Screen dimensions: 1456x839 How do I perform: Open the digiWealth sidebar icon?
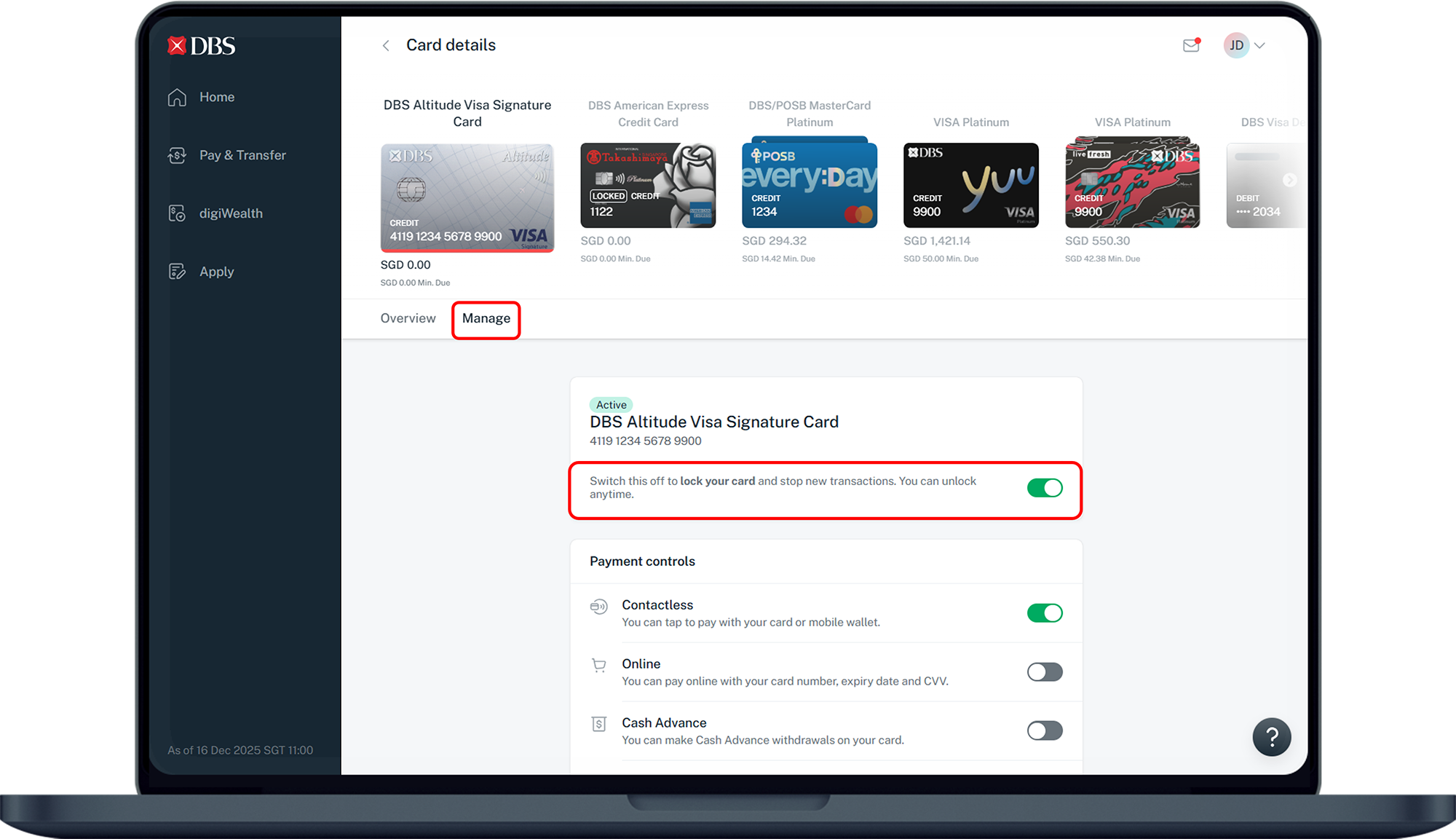click(177, 213)
